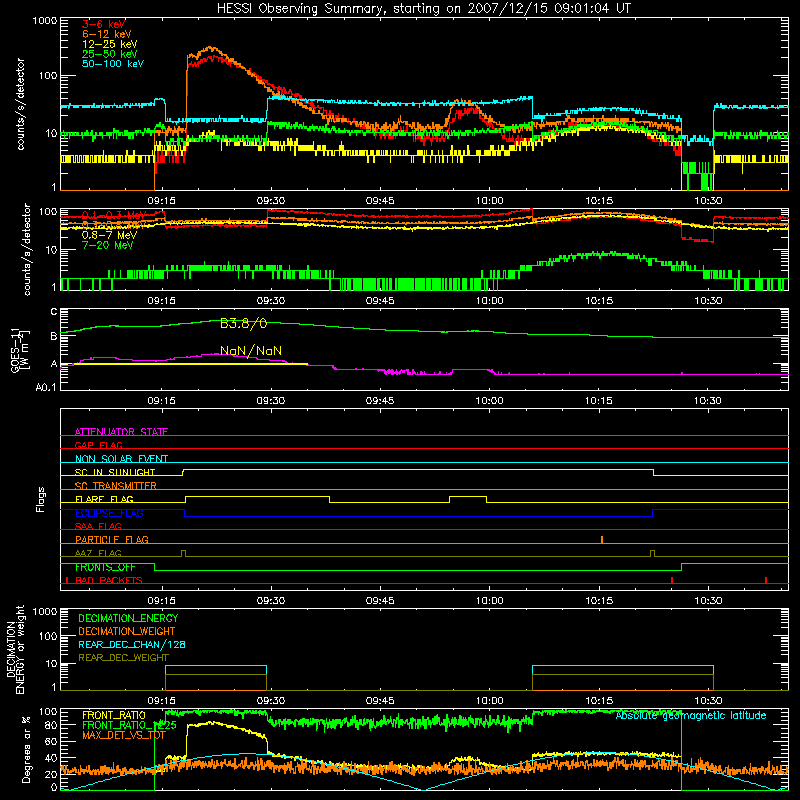Select the 12-25 keV legend label
Viewport: 800px width, 800px height.
[110, 44]
